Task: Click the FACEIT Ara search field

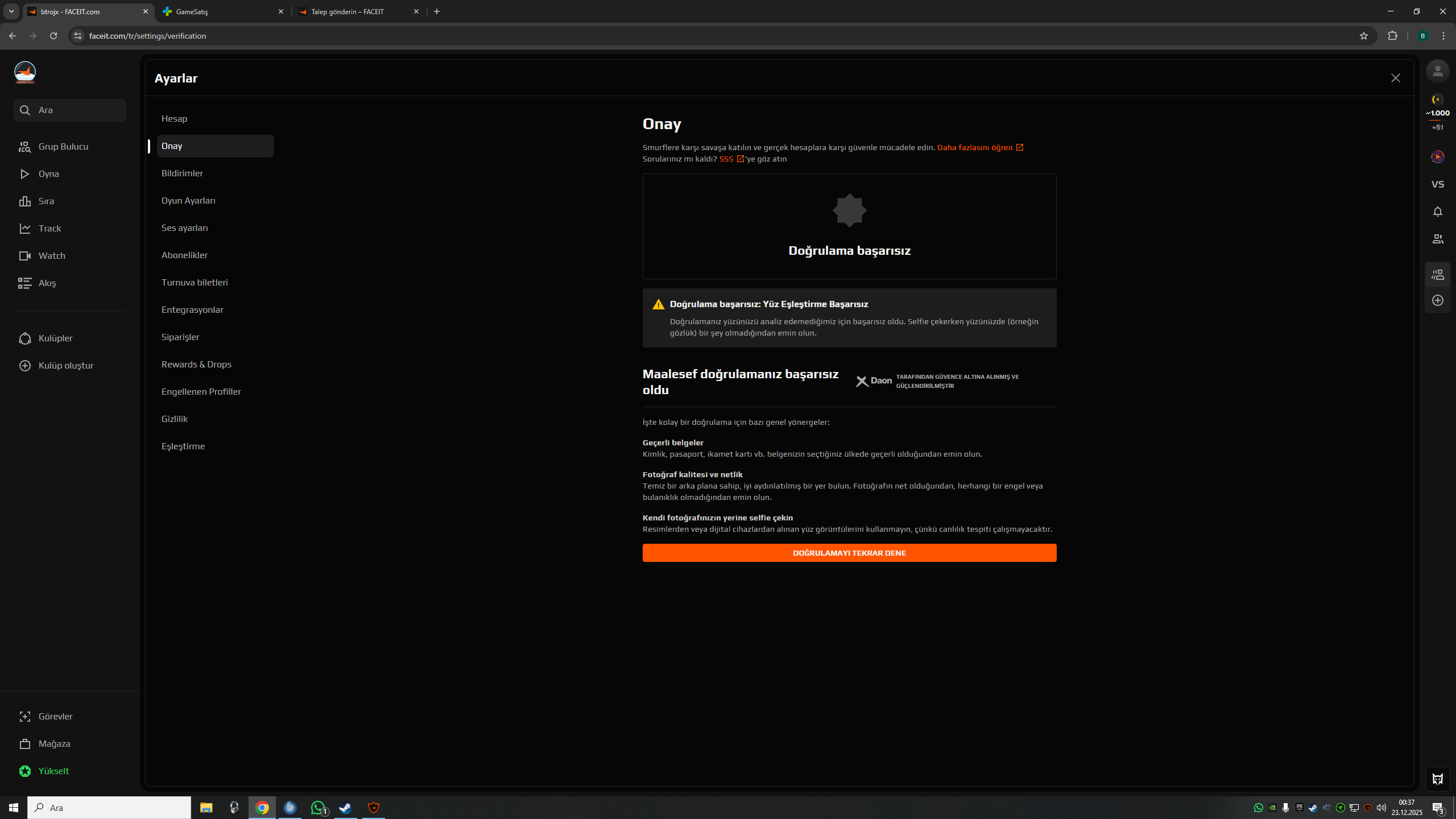Action: (69, 110)
